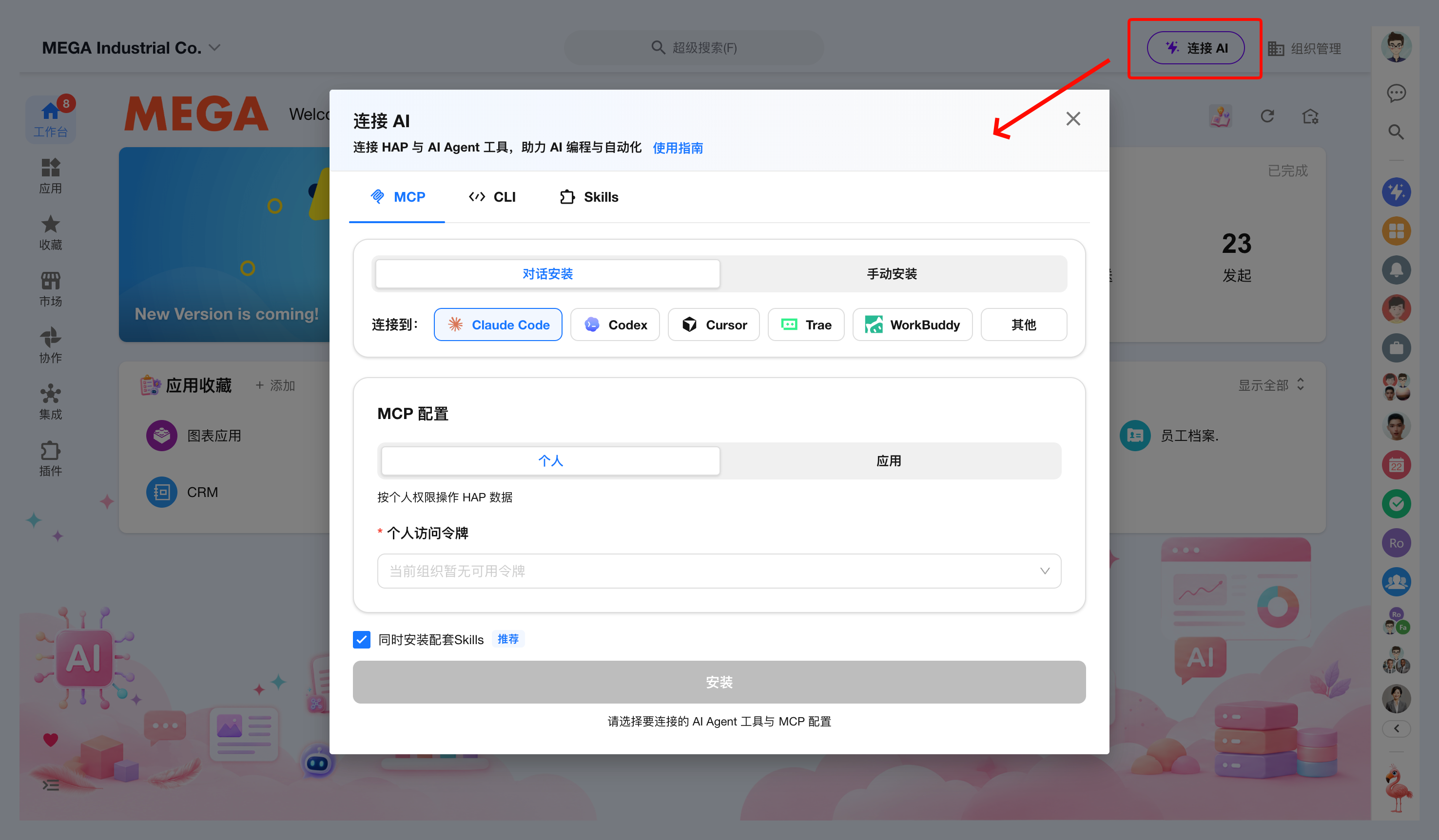Screen dimensions: 1439x840
Task: Switch to the CLI tab
Action: pyautogui.click(x=492, y=197)
